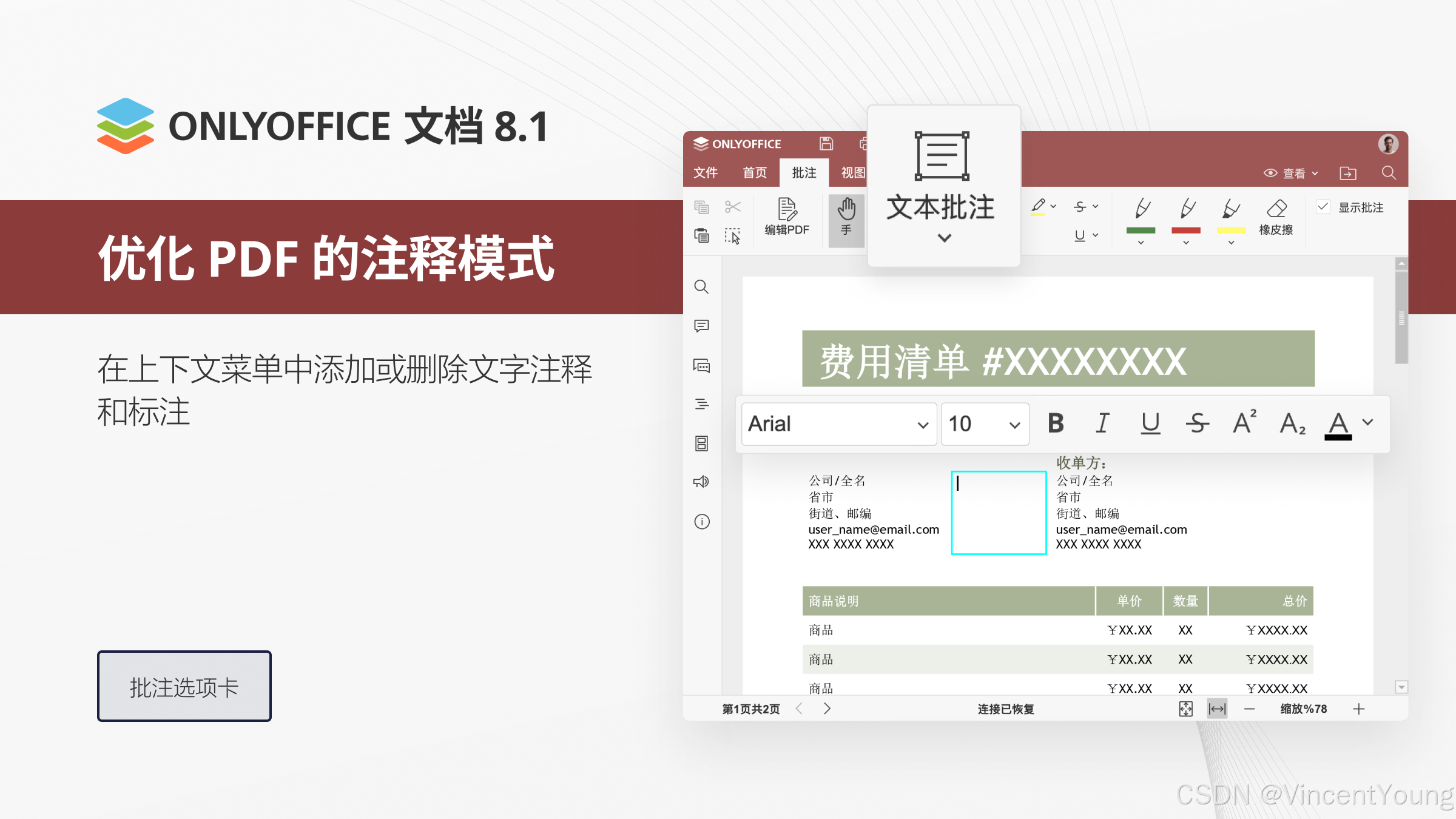Open the green pen options chevron
The width and height of the screenshot is (1456, 819).
(1141, 243)
